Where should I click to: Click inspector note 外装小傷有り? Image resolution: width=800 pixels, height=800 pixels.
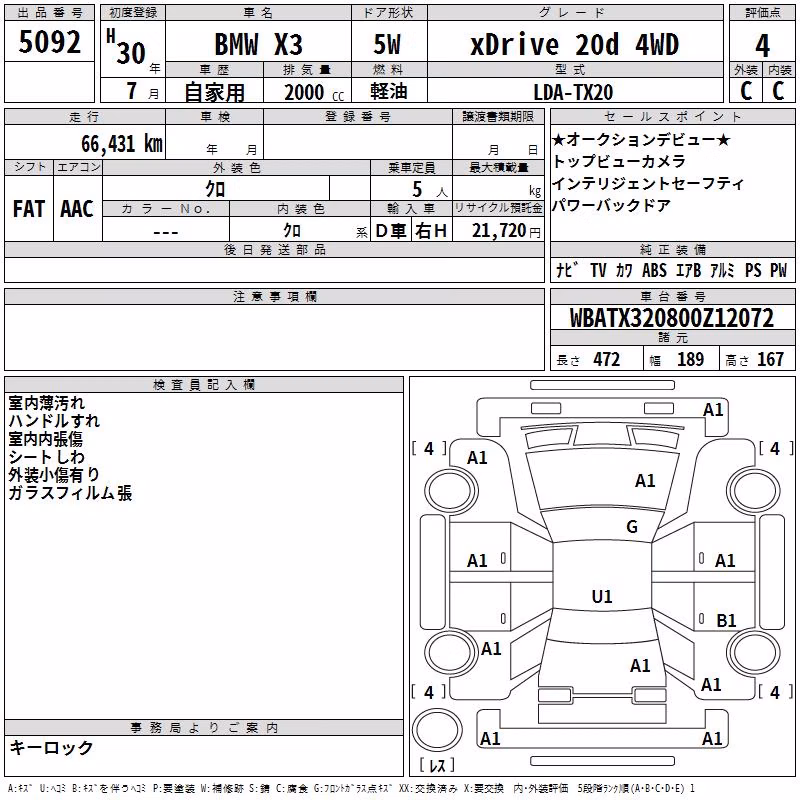point(54,474)
